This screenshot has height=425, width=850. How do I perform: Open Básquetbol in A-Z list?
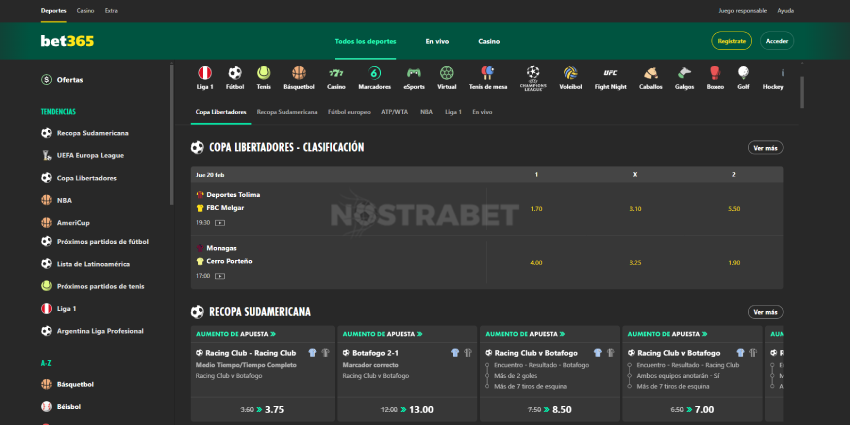click(67, 384)
